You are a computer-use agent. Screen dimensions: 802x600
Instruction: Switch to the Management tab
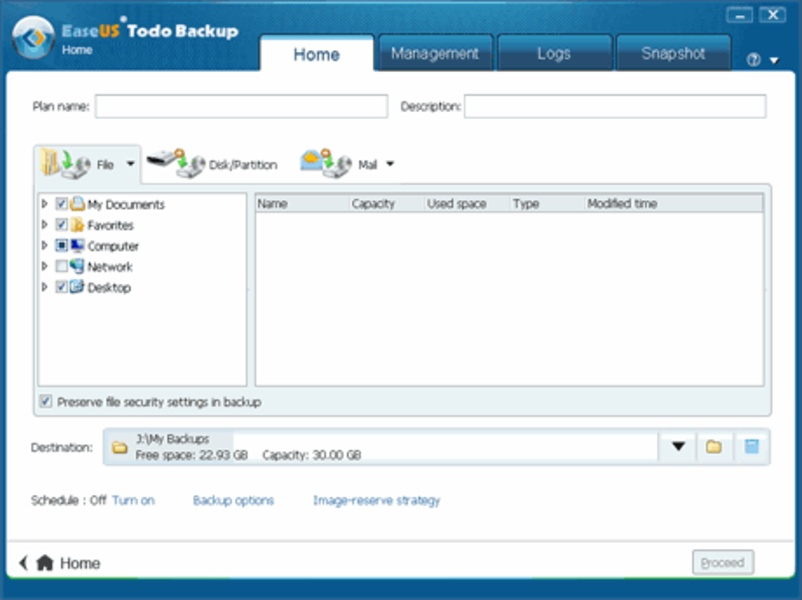pos(435,54)
